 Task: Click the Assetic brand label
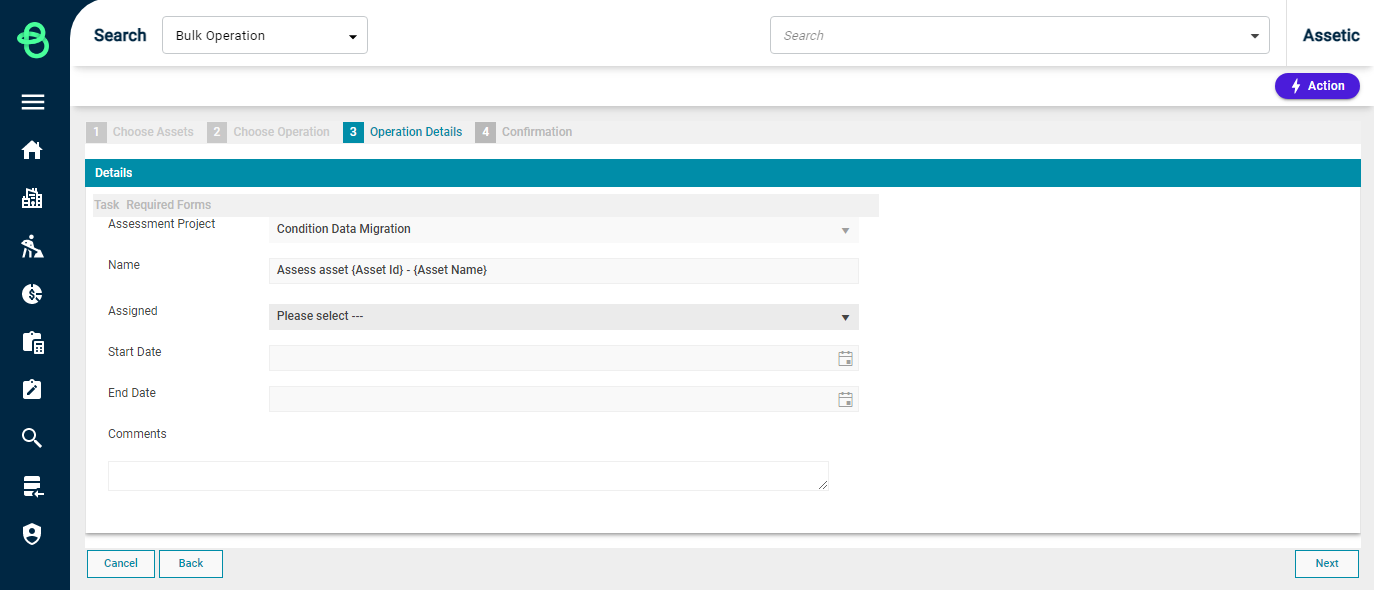point(1331,35)
